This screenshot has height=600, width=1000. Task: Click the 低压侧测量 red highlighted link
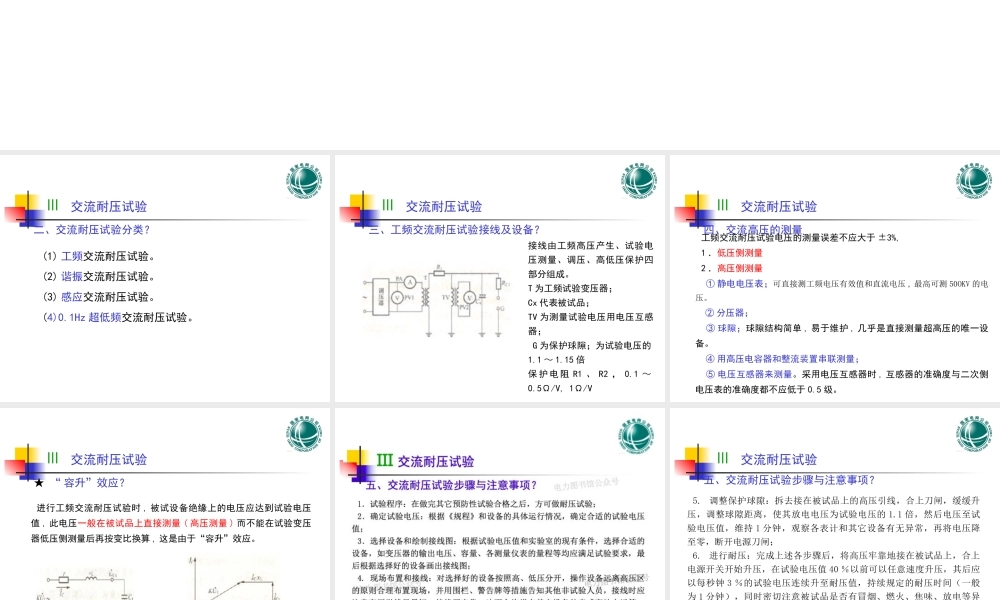(x=741, y=253)
